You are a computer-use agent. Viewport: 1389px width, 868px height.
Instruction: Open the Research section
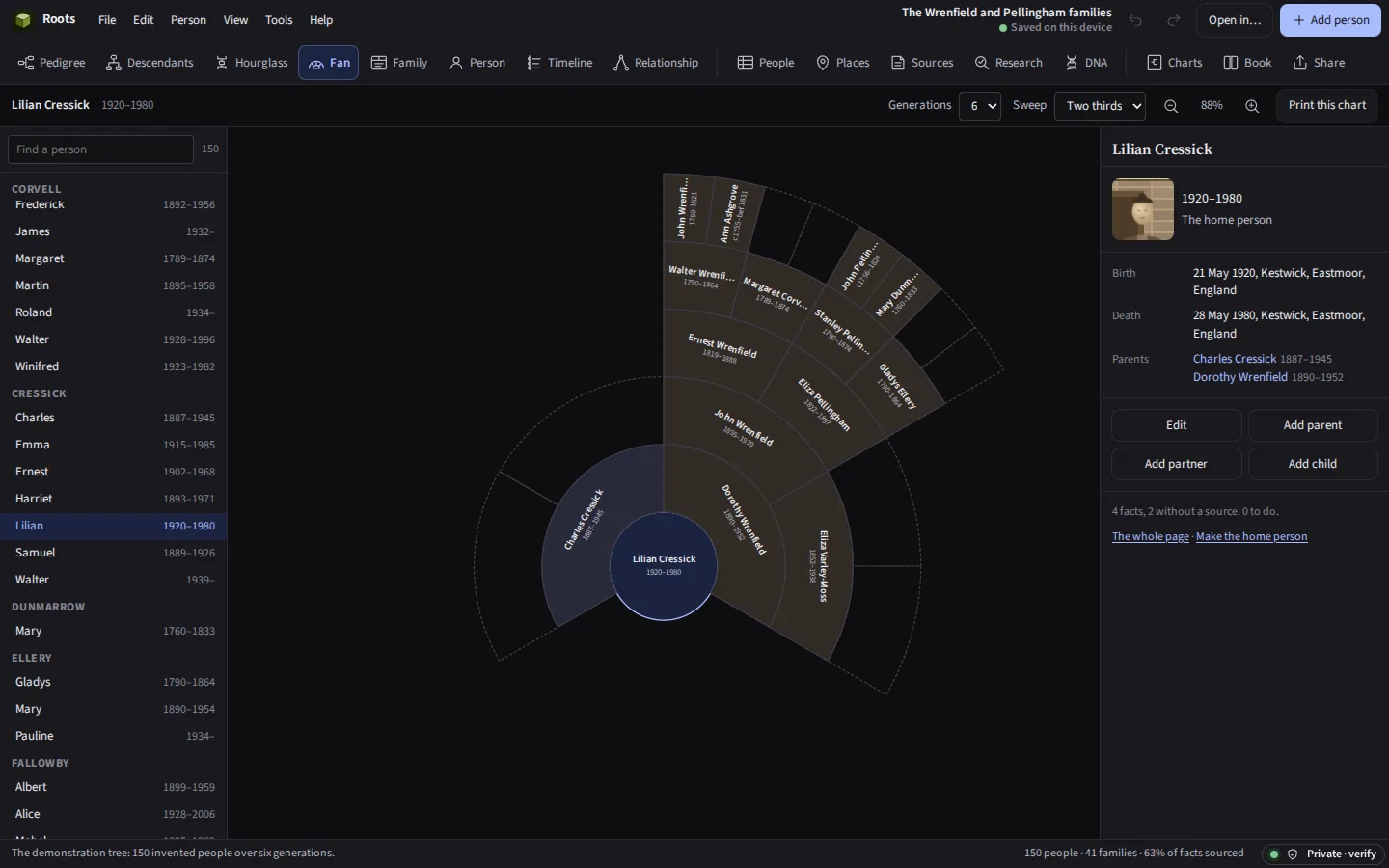(x=1009, y=63)
